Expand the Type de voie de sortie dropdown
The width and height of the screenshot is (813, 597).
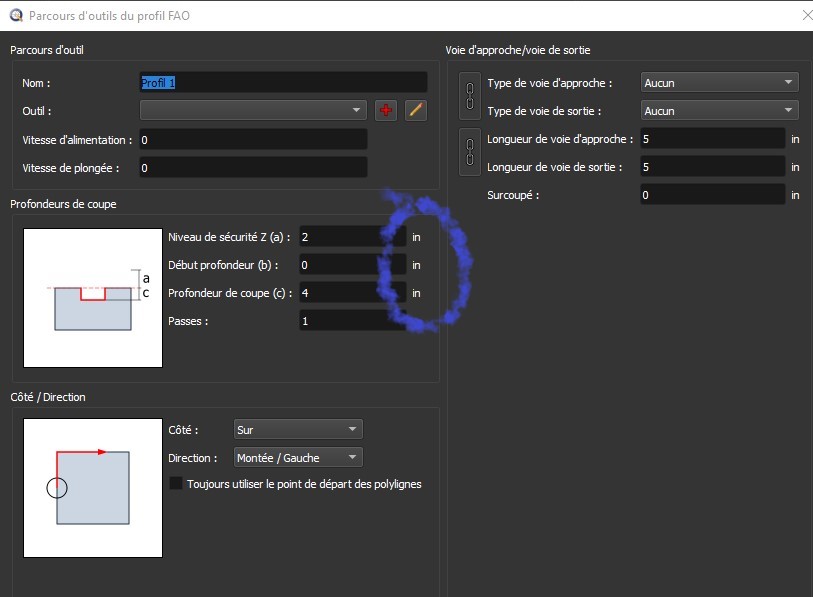pos(718,111)
